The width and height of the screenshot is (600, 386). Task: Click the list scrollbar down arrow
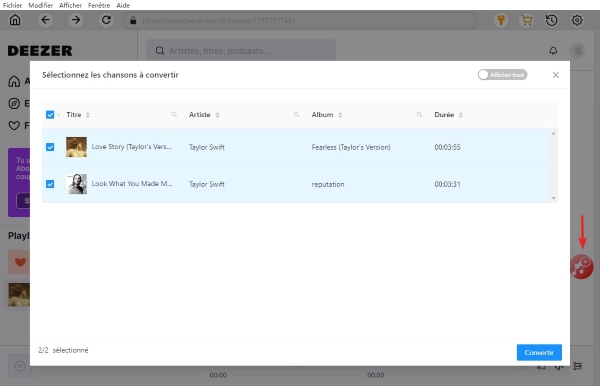coord(553,198)
